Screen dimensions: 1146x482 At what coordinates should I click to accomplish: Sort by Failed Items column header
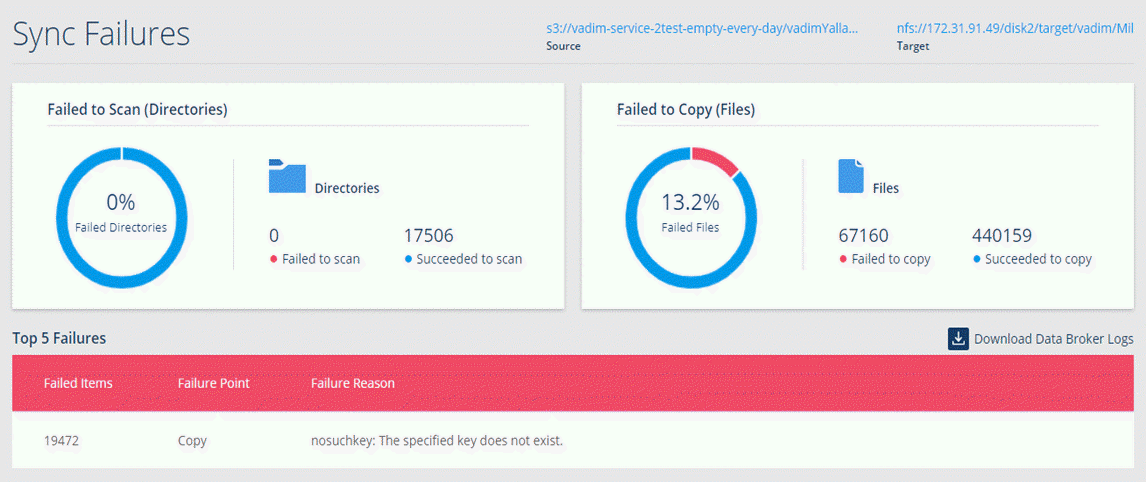pyautogui.click(x=78, y=383)
